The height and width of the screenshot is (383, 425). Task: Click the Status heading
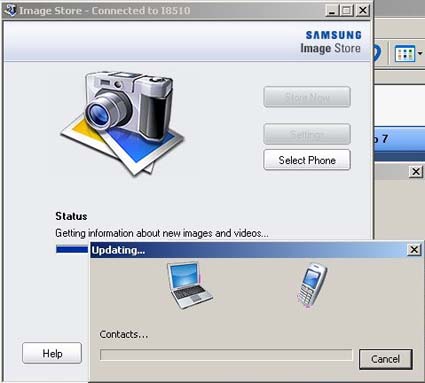71,216
